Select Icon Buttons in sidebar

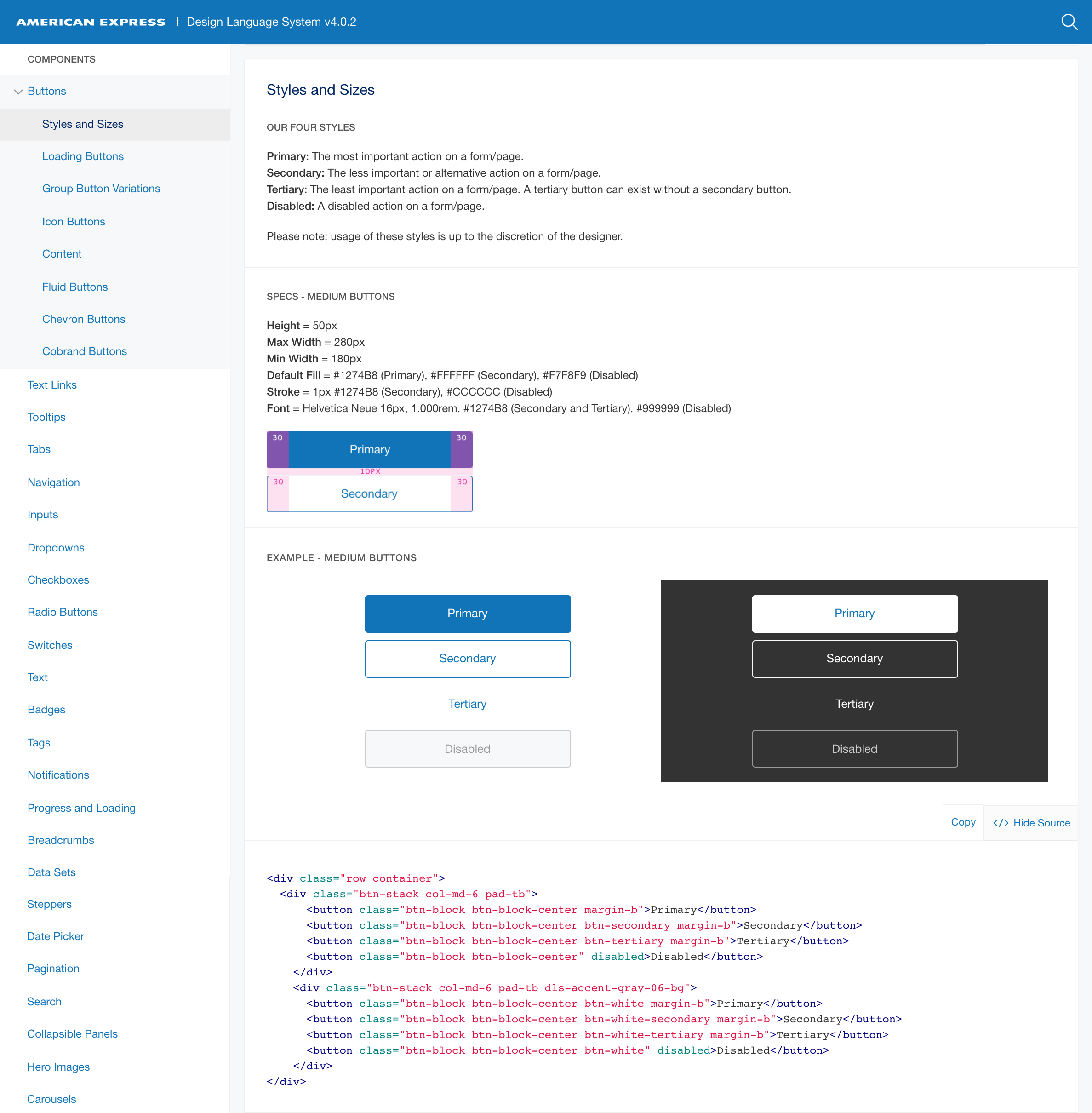point(74,222)
